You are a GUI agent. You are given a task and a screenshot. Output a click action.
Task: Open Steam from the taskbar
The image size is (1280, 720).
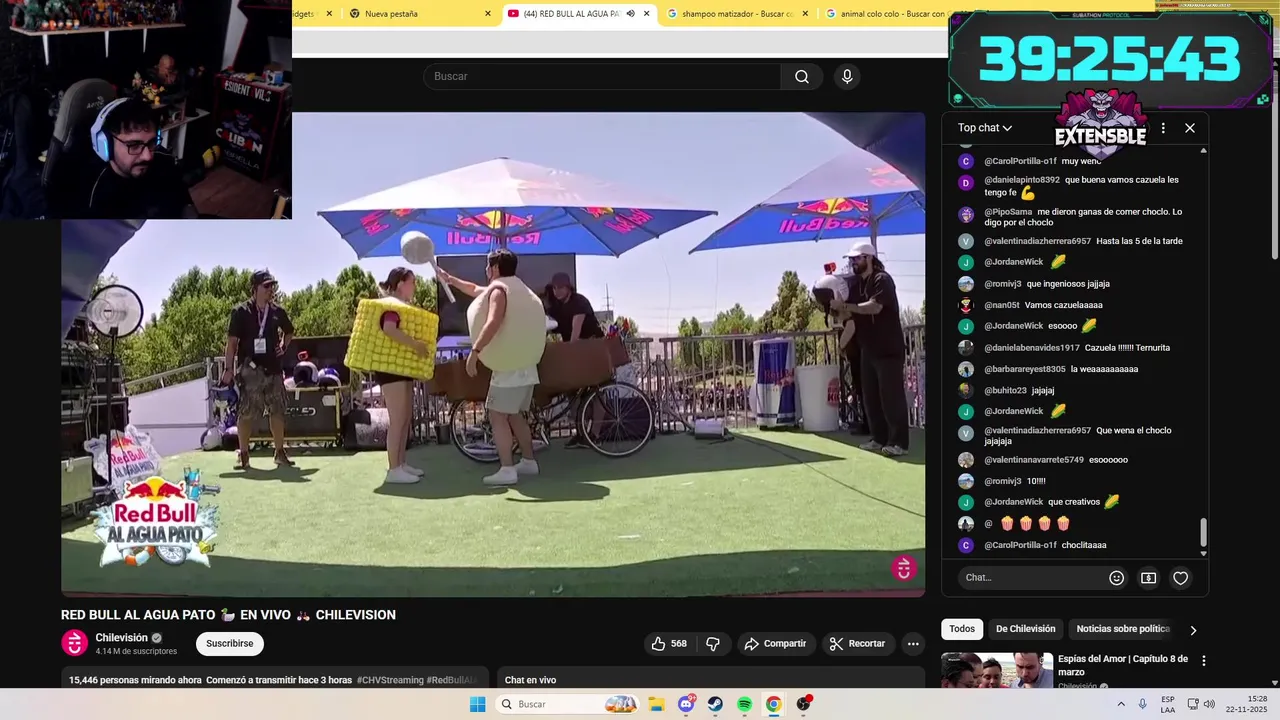pyautogui.click(x=715, y=704)
